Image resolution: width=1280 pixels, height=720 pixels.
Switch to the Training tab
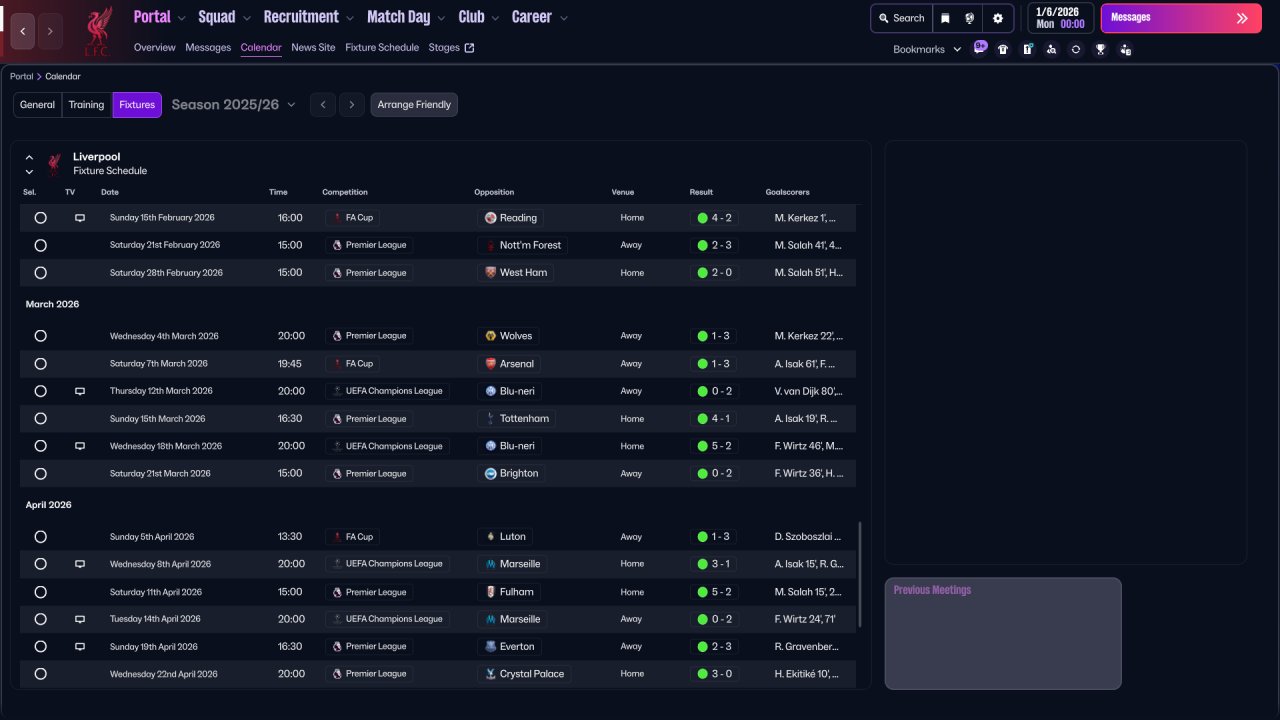tap(86, 105)
